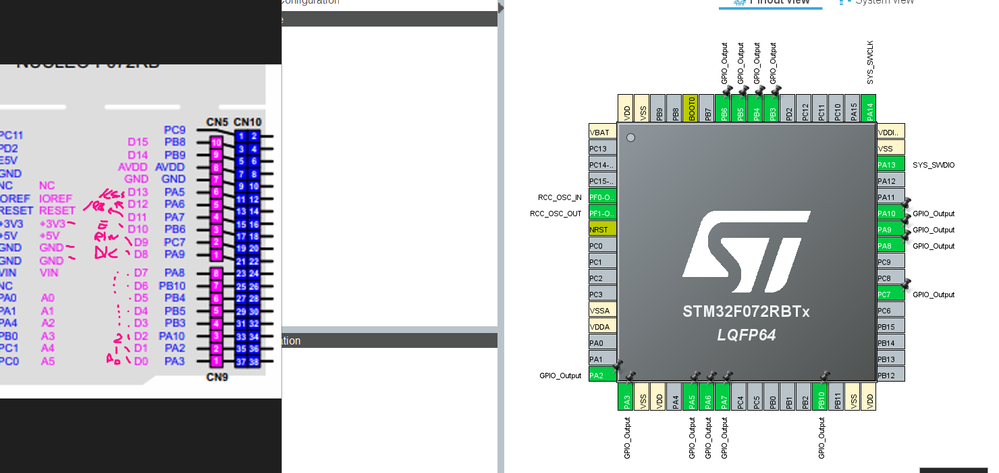Select the PA9 GPIO output pin
The image size is (999, 473).
coord(891,229)
